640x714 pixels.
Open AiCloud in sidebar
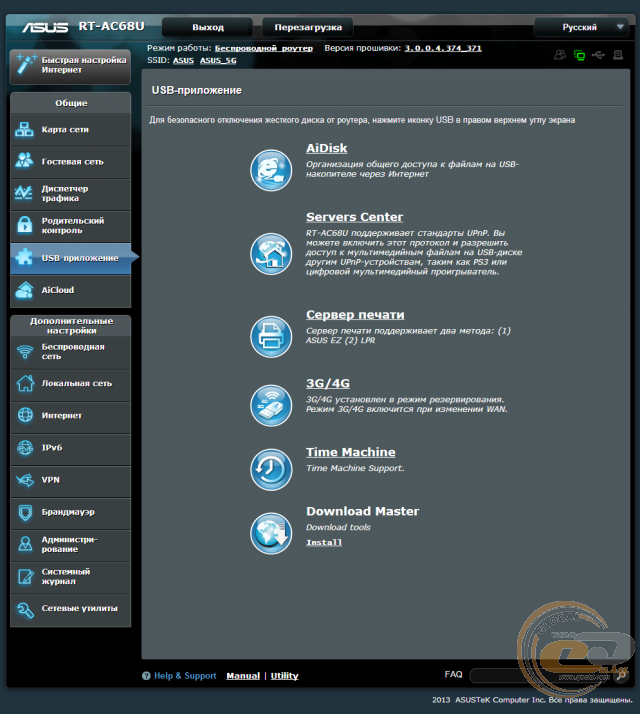(71, 291)
